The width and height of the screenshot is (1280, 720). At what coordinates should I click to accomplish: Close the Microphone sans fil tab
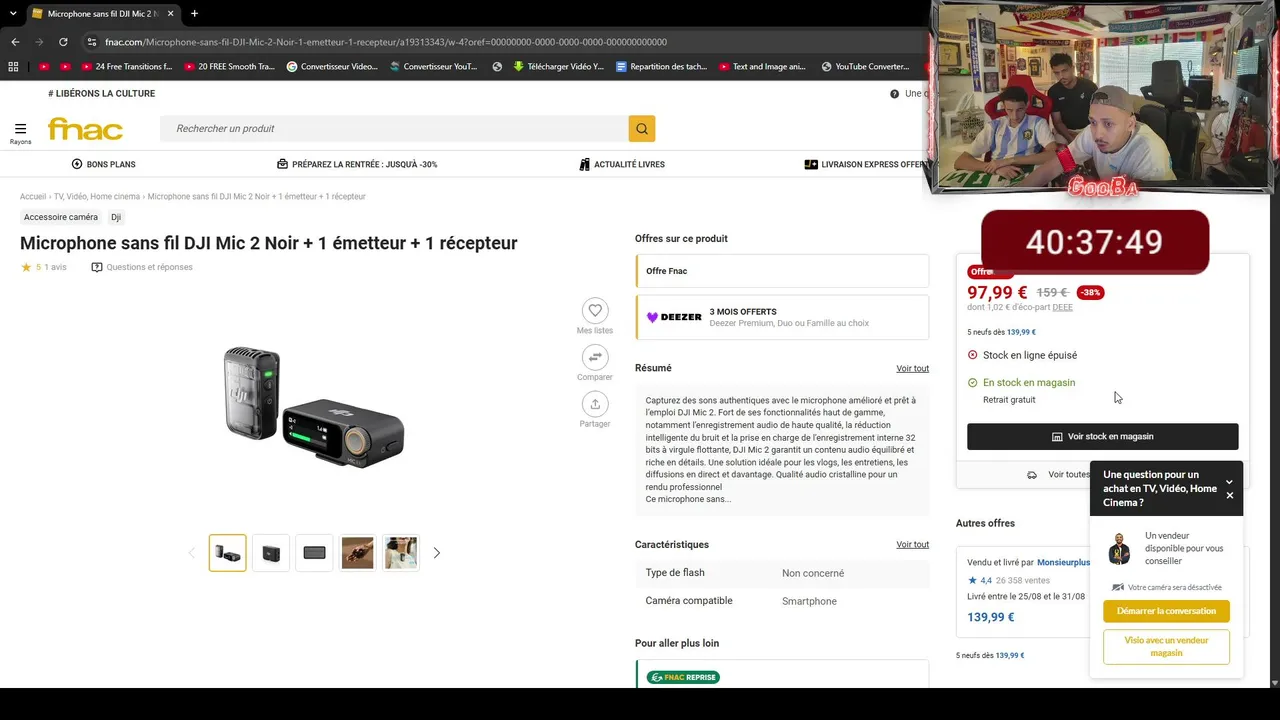click(169, 14)
